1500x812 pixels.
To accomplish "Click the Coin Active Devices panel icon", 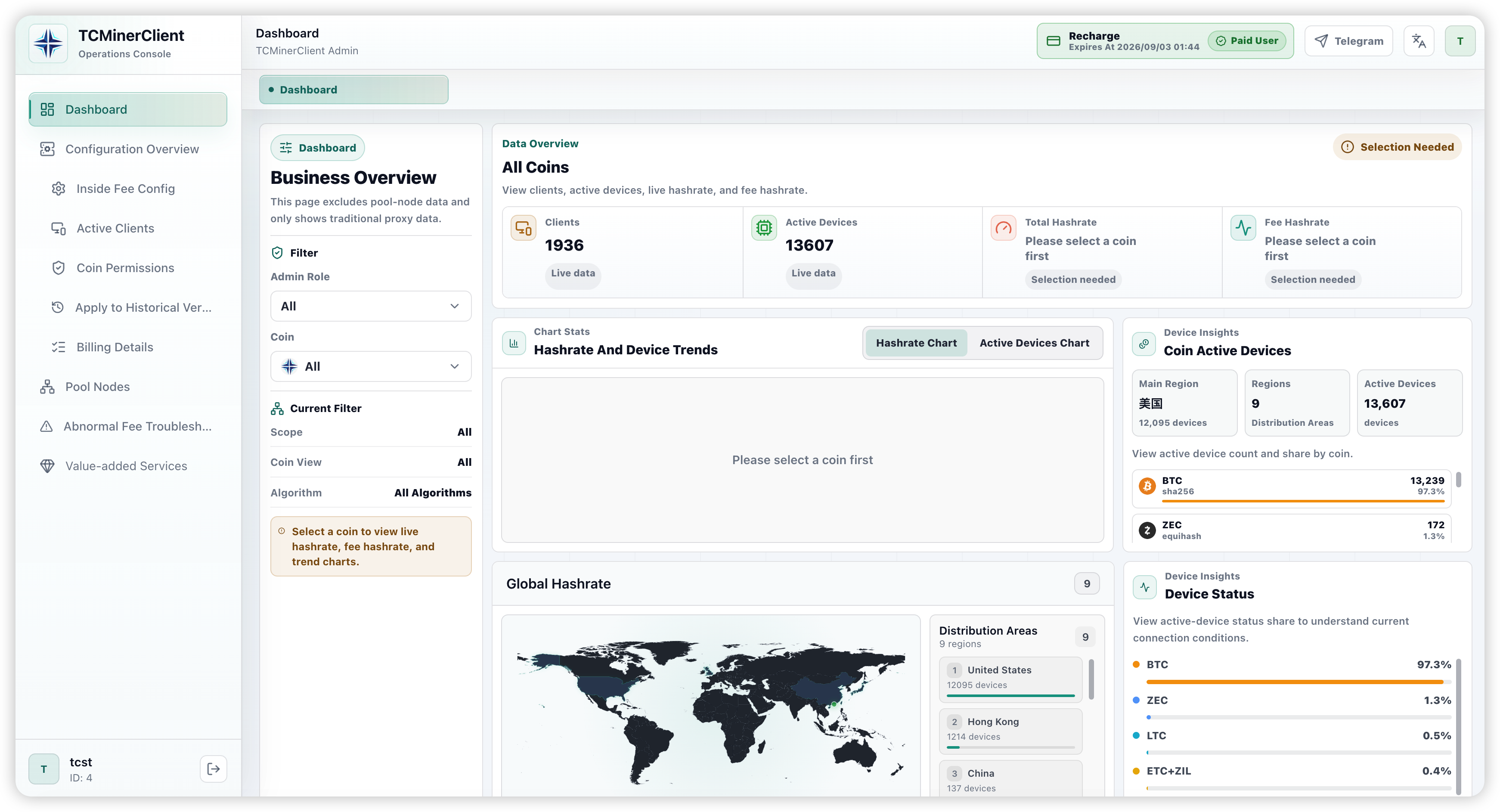I will point(1144,344).
